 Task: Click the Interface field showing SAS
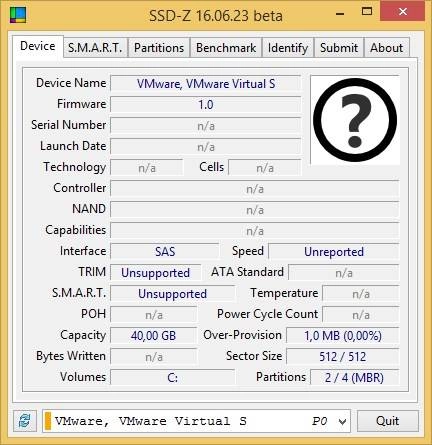tap(165, 252)
